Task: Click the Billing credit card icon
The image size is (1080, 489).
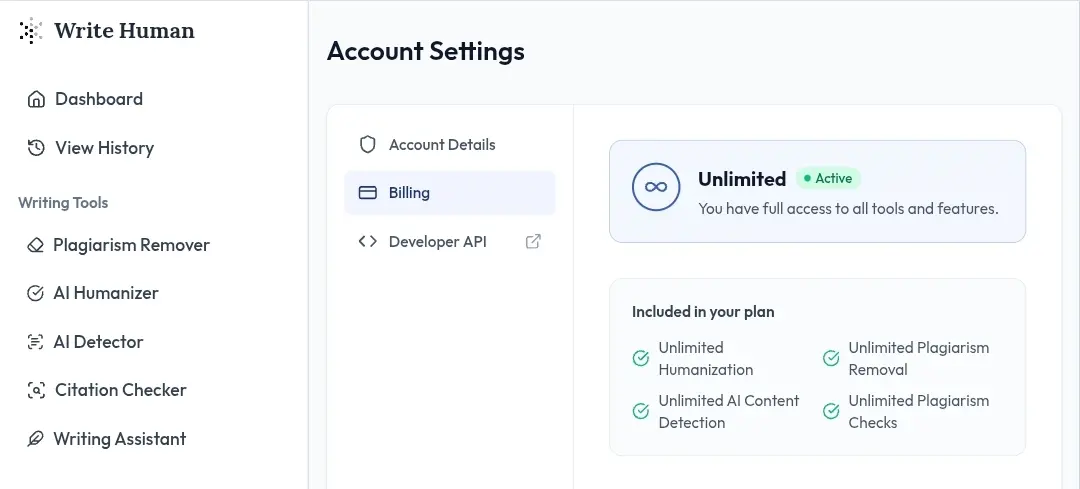Action: click(x=368, y=193)
